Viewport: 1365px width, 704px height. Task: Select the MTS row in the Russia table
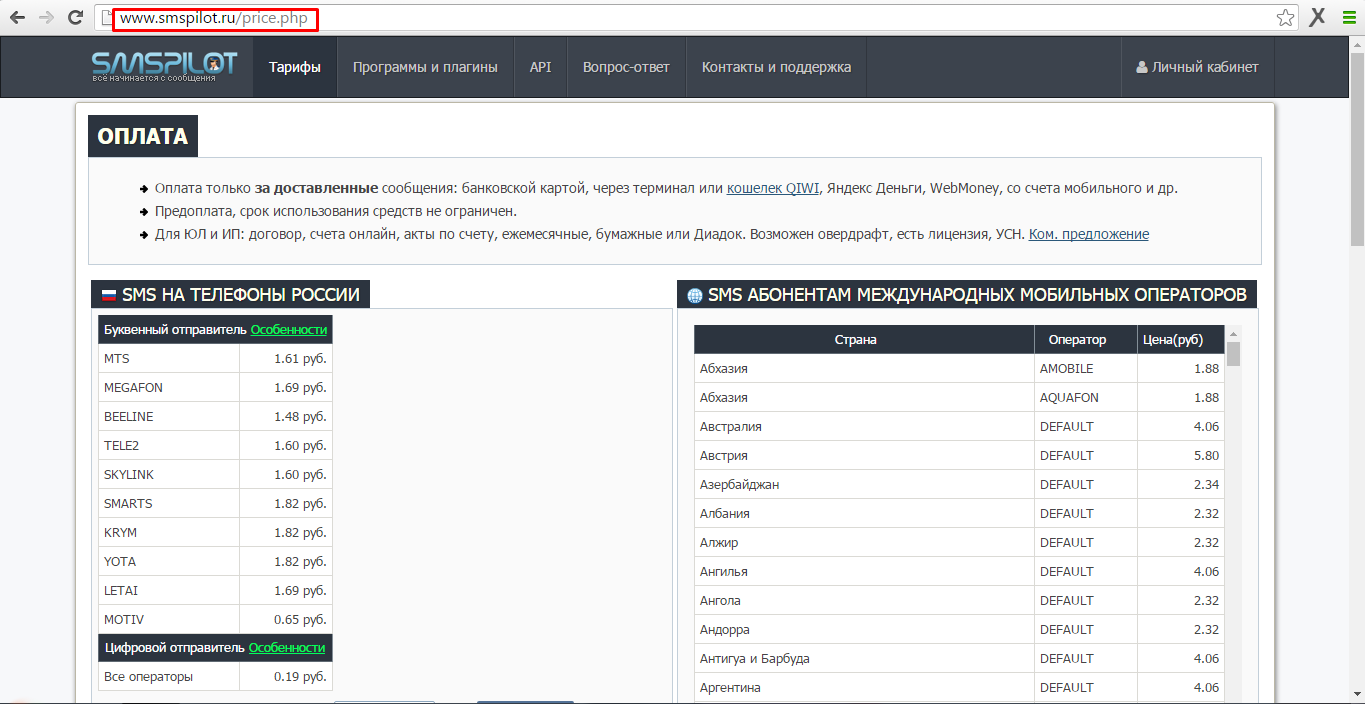(215, 358)
